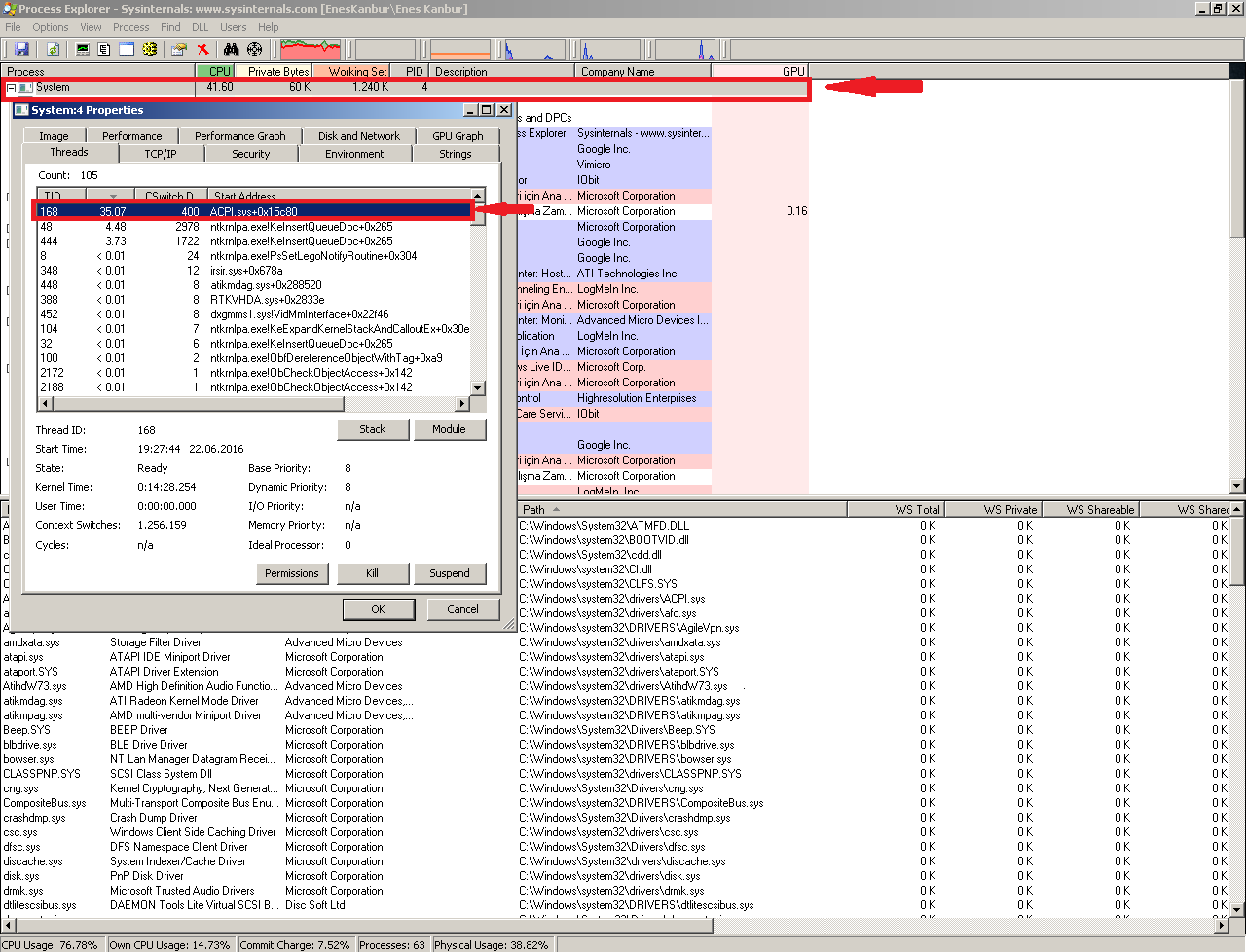The height and width of the screenshot is (952, 1246).
Task: Click the Kill button in thread properties
Action: (x=372, y=573)
